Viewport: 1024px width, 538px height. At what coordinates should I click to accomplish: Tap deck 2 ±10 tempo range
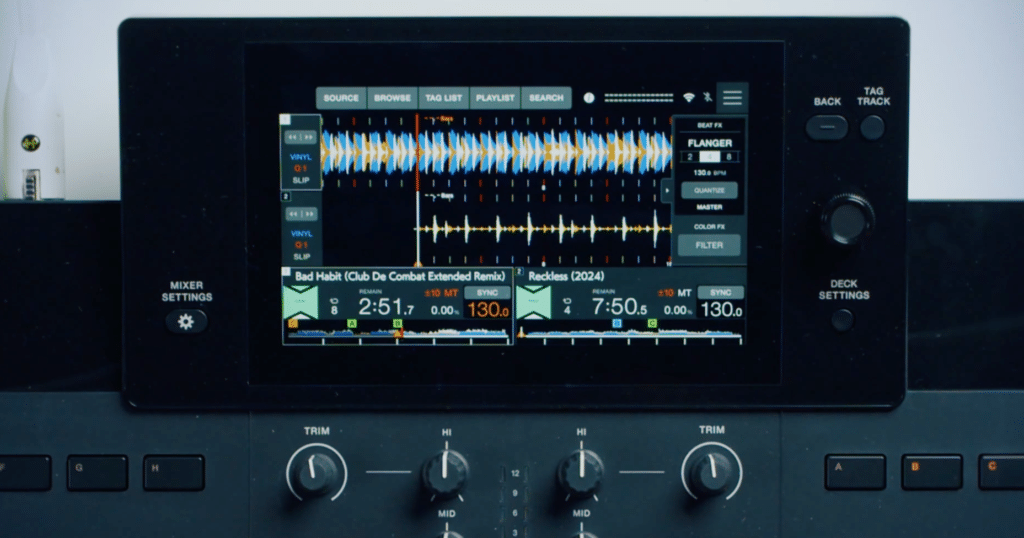click(x=665, y=293)
